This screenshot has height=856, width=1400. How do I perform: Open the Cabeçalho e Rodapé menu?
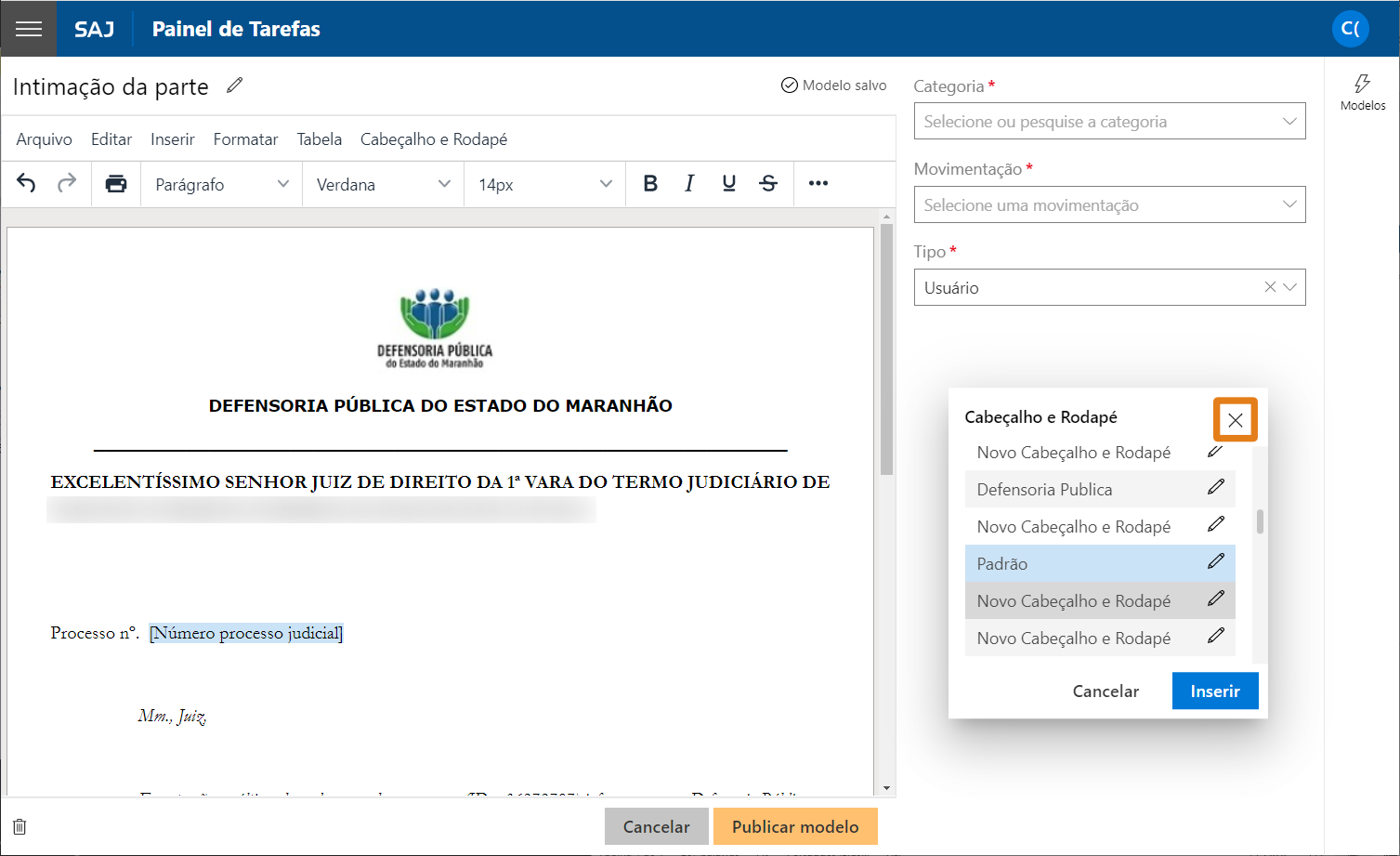point(434,139)
